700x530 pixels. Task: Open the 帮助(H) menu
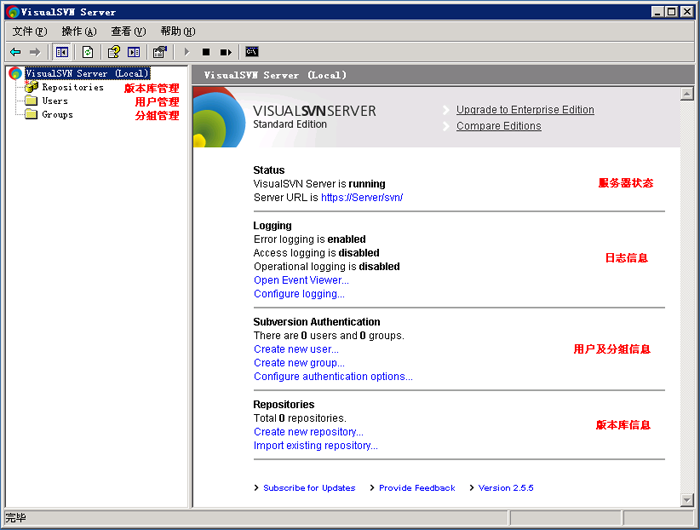(x=178, y=31)
